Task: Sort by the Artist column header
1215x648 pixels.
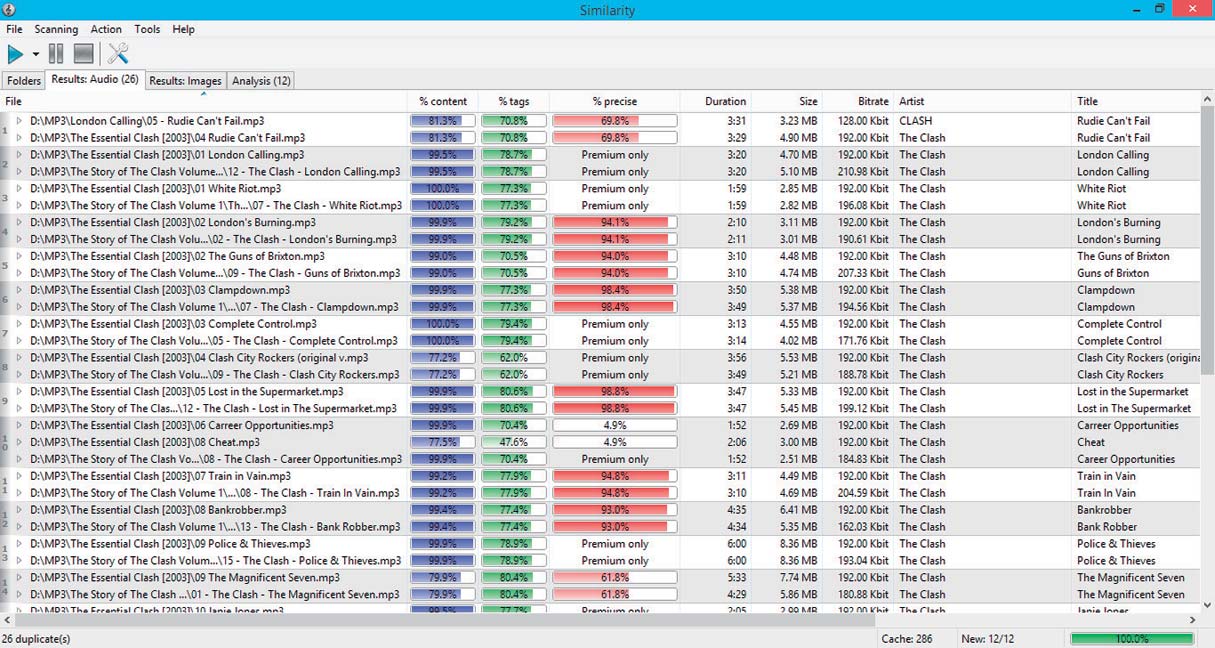Action: pos(982,101)
